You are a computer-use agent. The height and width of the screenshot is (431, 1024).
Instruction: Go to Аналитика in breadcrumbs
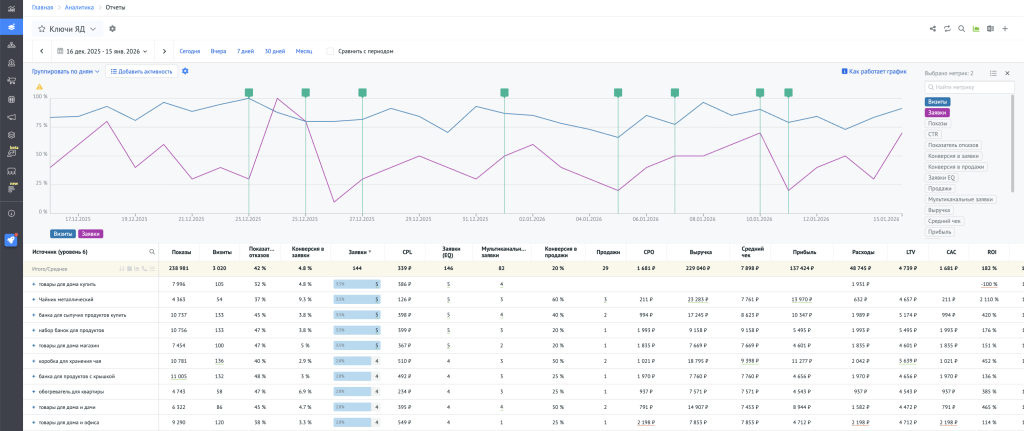77,7
